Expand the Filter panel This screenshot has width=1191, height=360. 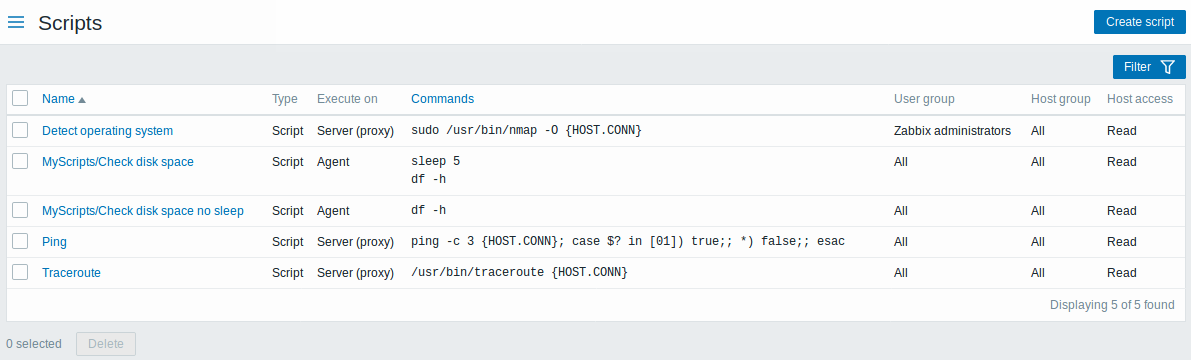click(1148, 67)
